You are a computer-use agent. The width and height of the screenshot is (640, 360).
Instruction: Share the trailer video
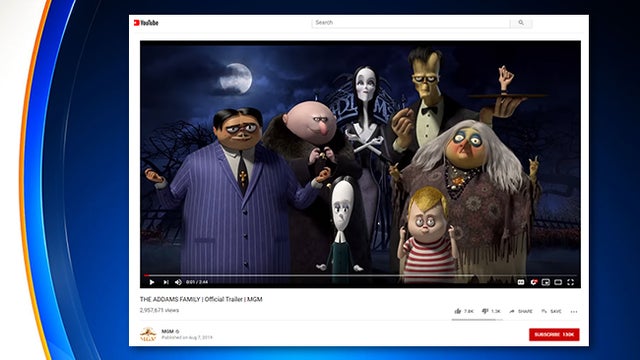click(521, 311)
